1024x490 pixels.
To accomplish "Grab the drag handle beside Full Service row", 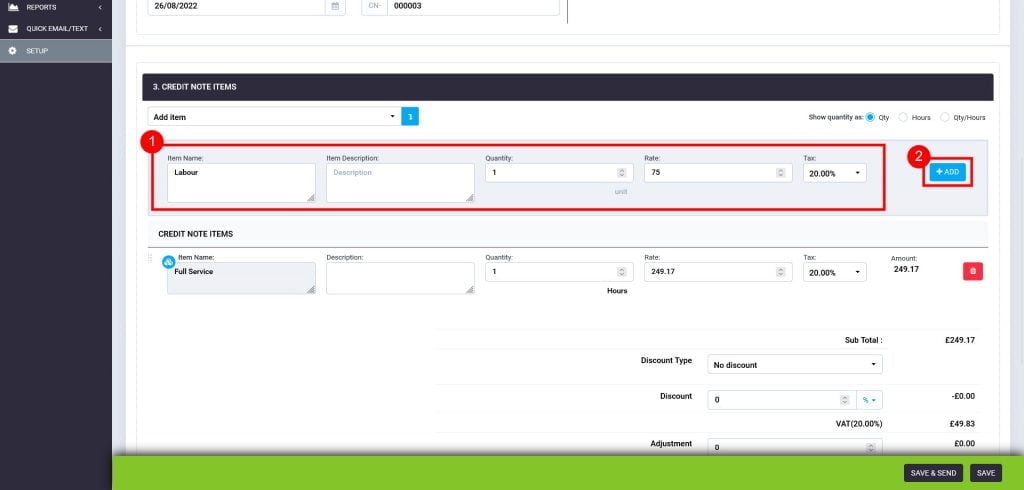I will [x=151, y=258].
